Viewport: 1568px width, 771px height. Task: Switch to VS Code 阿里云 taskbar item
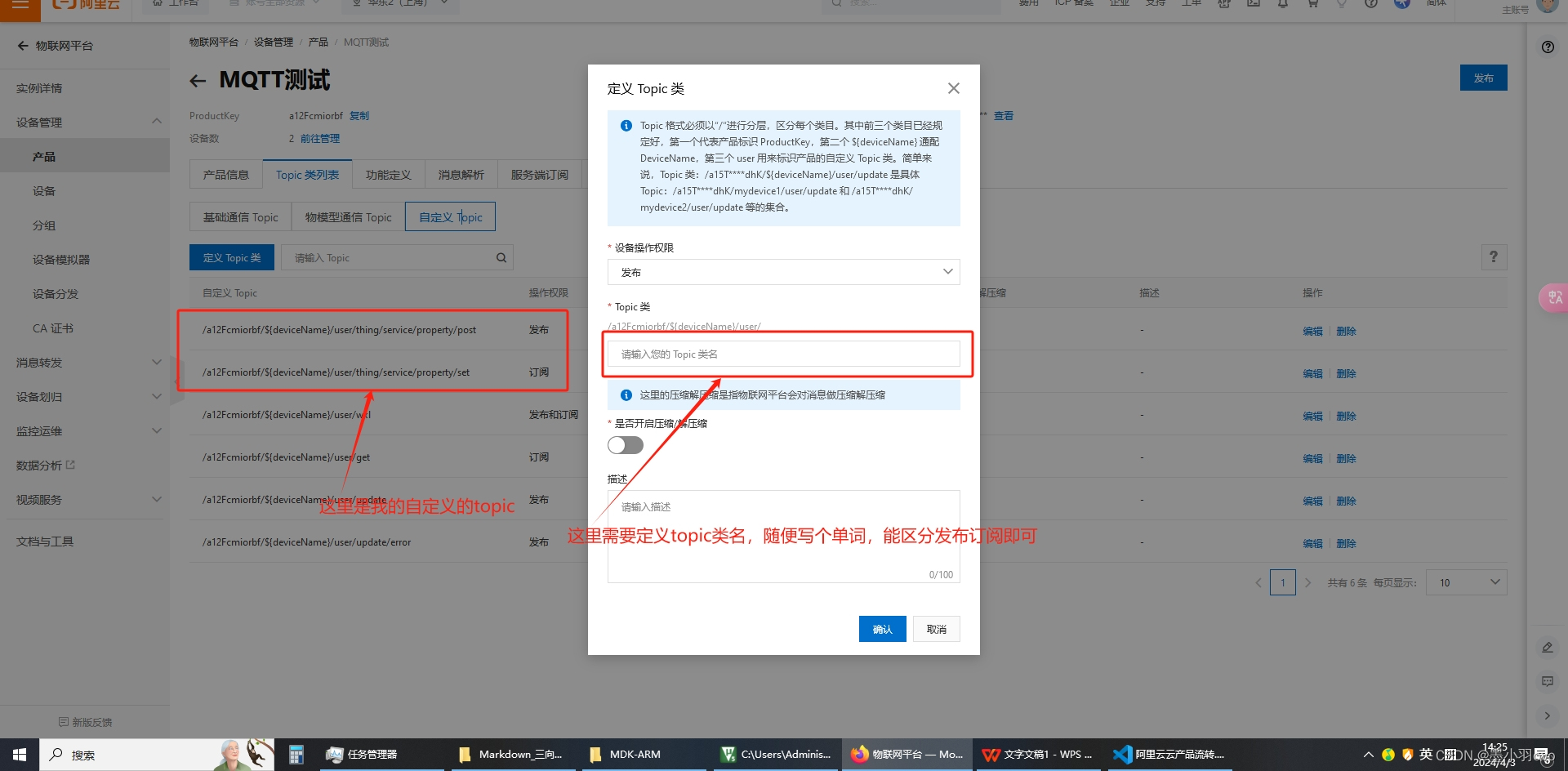point(1169,755)
